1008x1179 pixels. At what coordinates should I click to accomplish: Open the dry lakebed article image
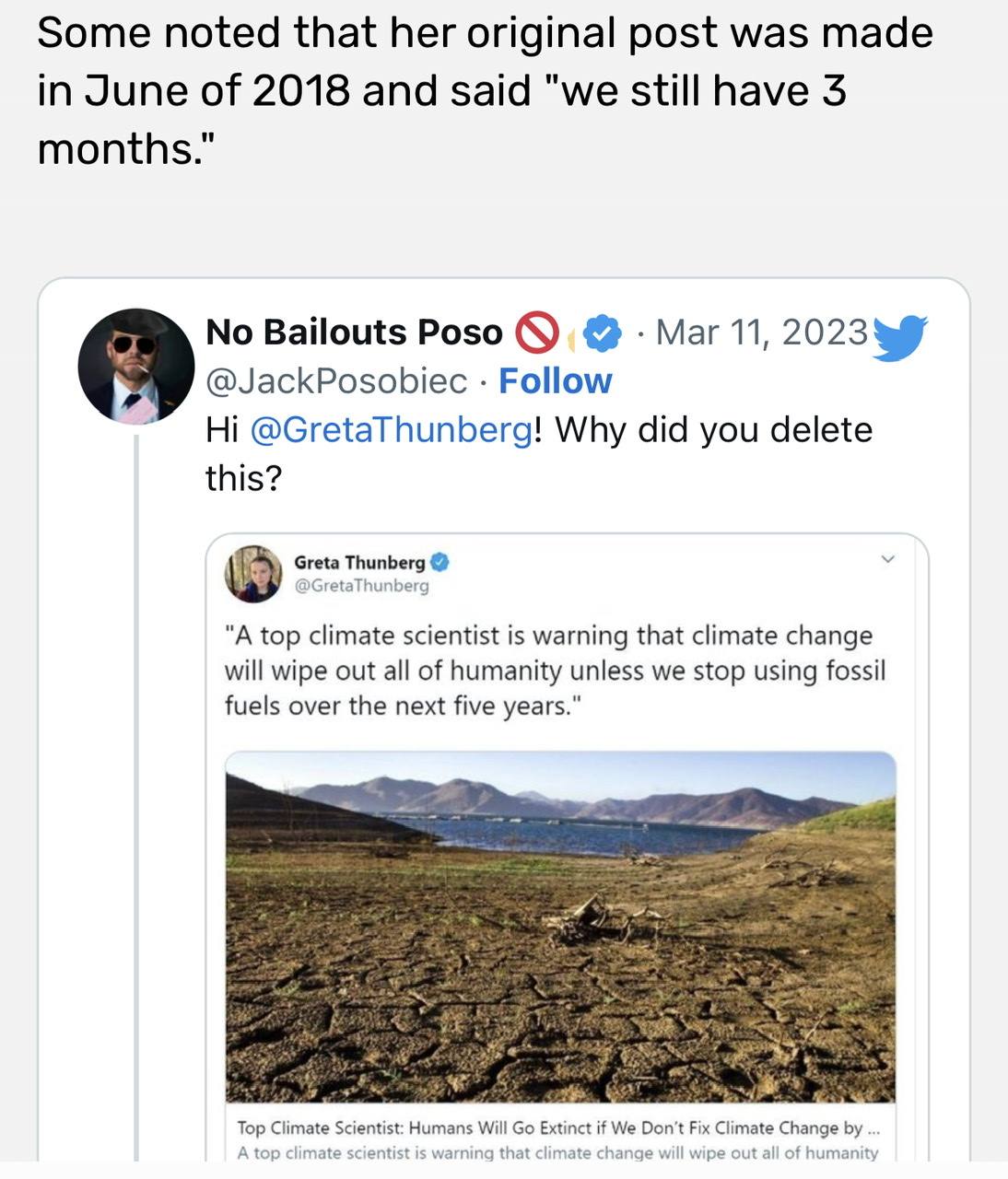(x=560, y=927)
